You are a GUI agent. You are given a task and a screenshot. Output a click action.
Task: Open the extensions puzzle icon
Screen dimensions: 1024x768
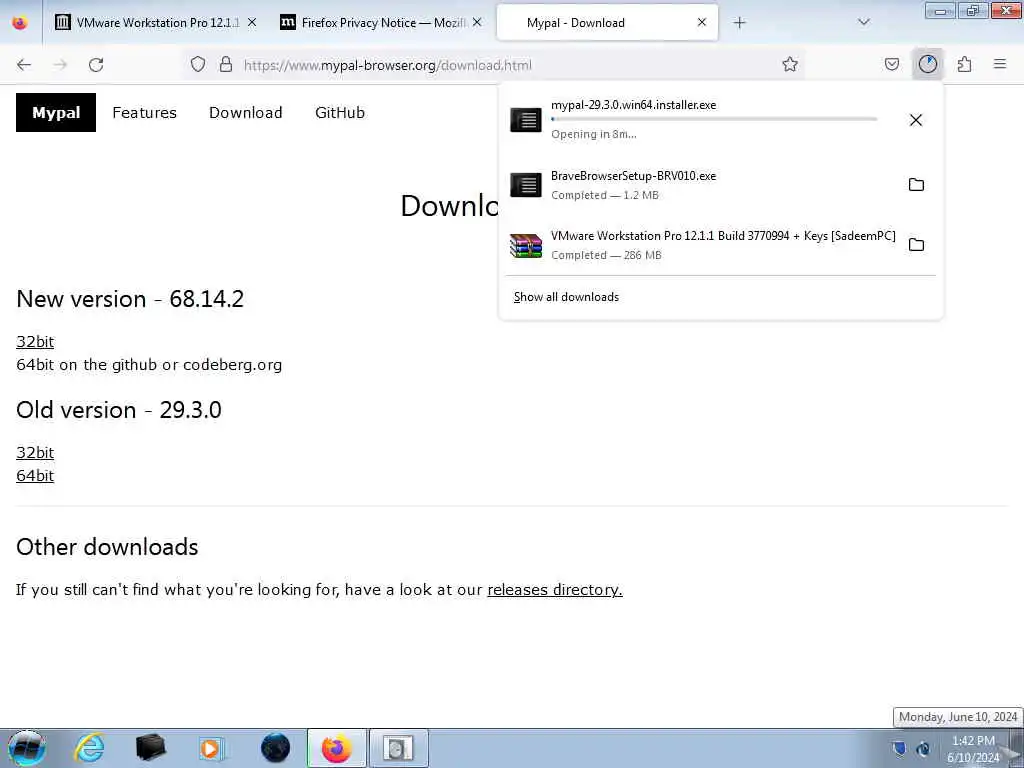pyautogui.click(x=964, y=65)
